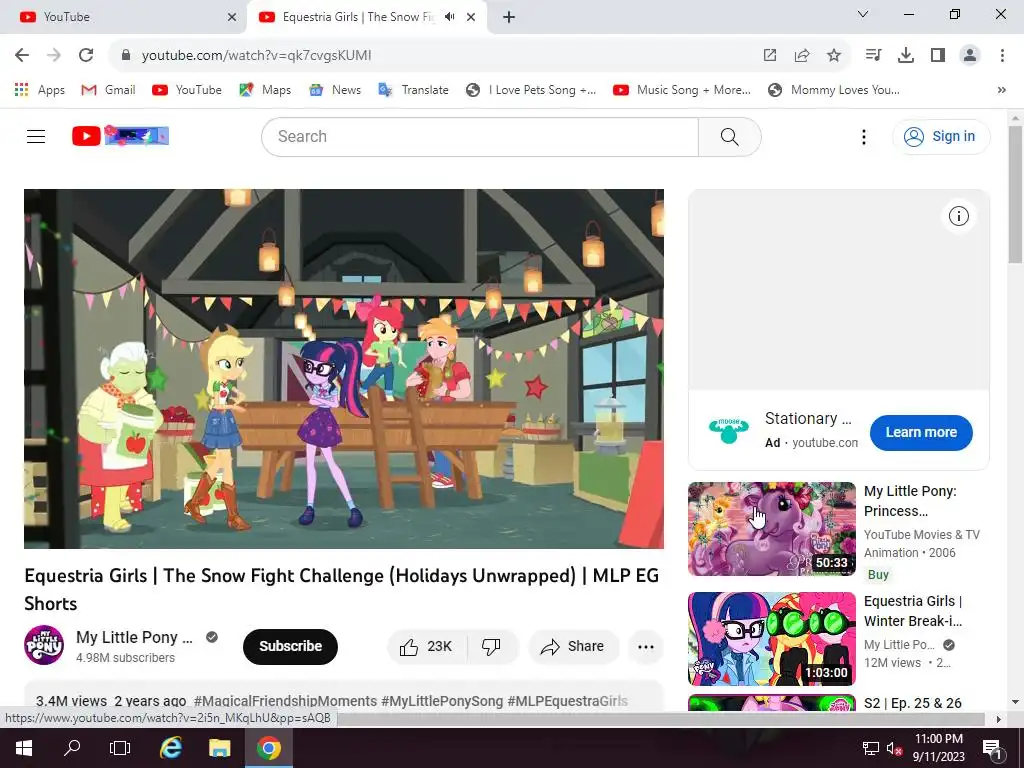The height and width of the screenshot is (768, 1024).
Task: Open File Explorer from taskbar
Action: click(x=219, y=748)
